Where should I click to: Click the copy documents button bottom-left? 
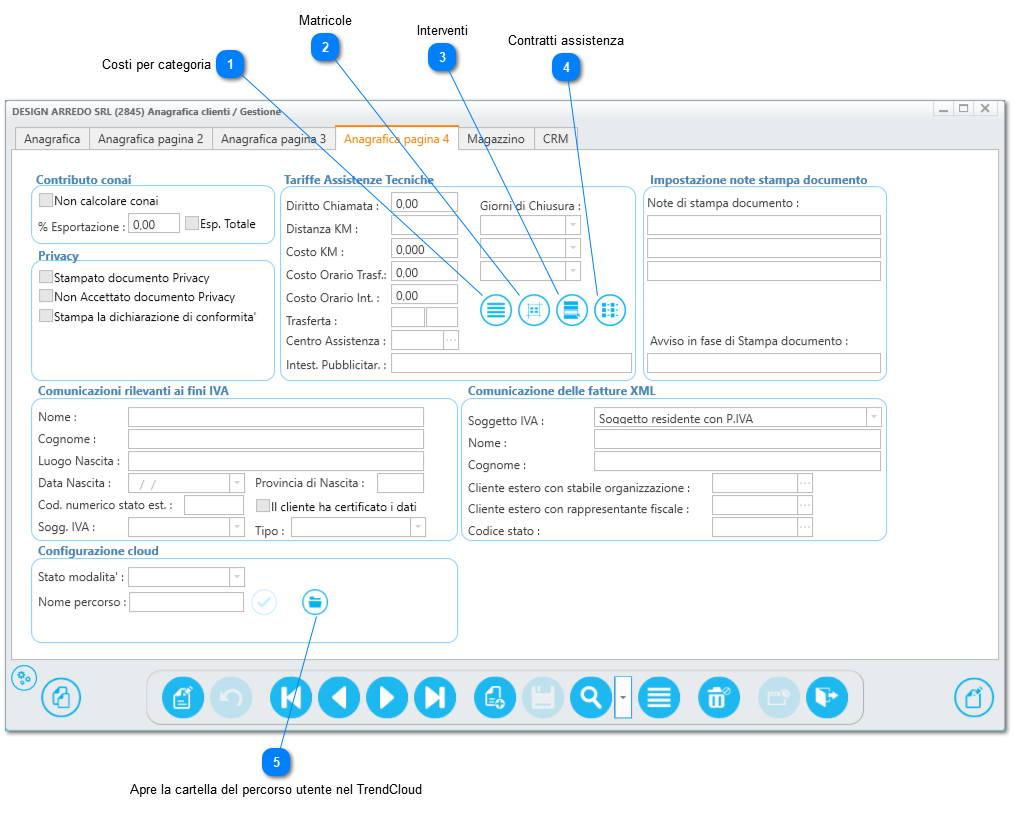point(61,698)
